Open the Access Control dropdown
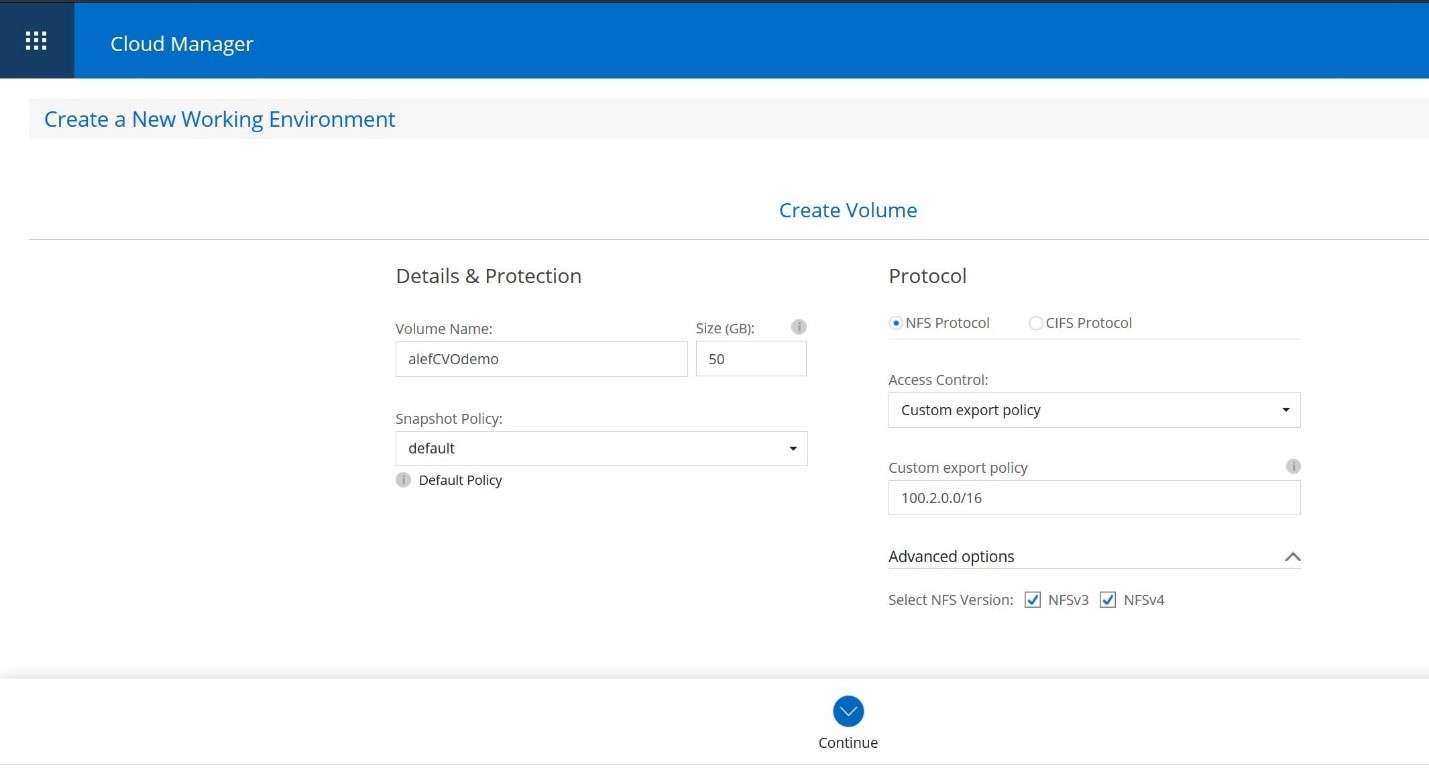Viewport: 1429px width, 770px height. coord(1094,410)
